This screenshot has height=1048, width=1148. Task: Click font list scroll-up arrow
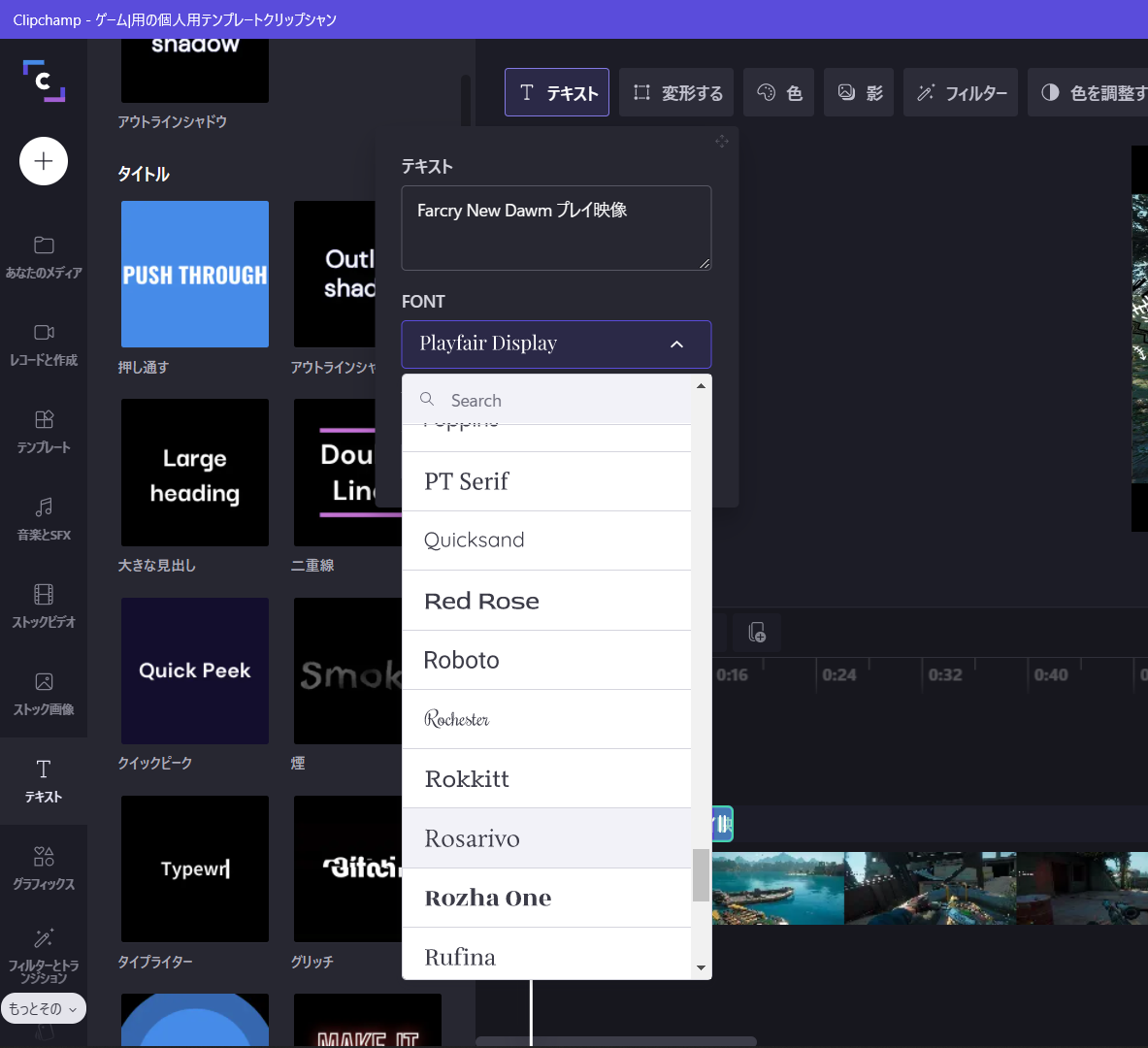tap(701, 386)
